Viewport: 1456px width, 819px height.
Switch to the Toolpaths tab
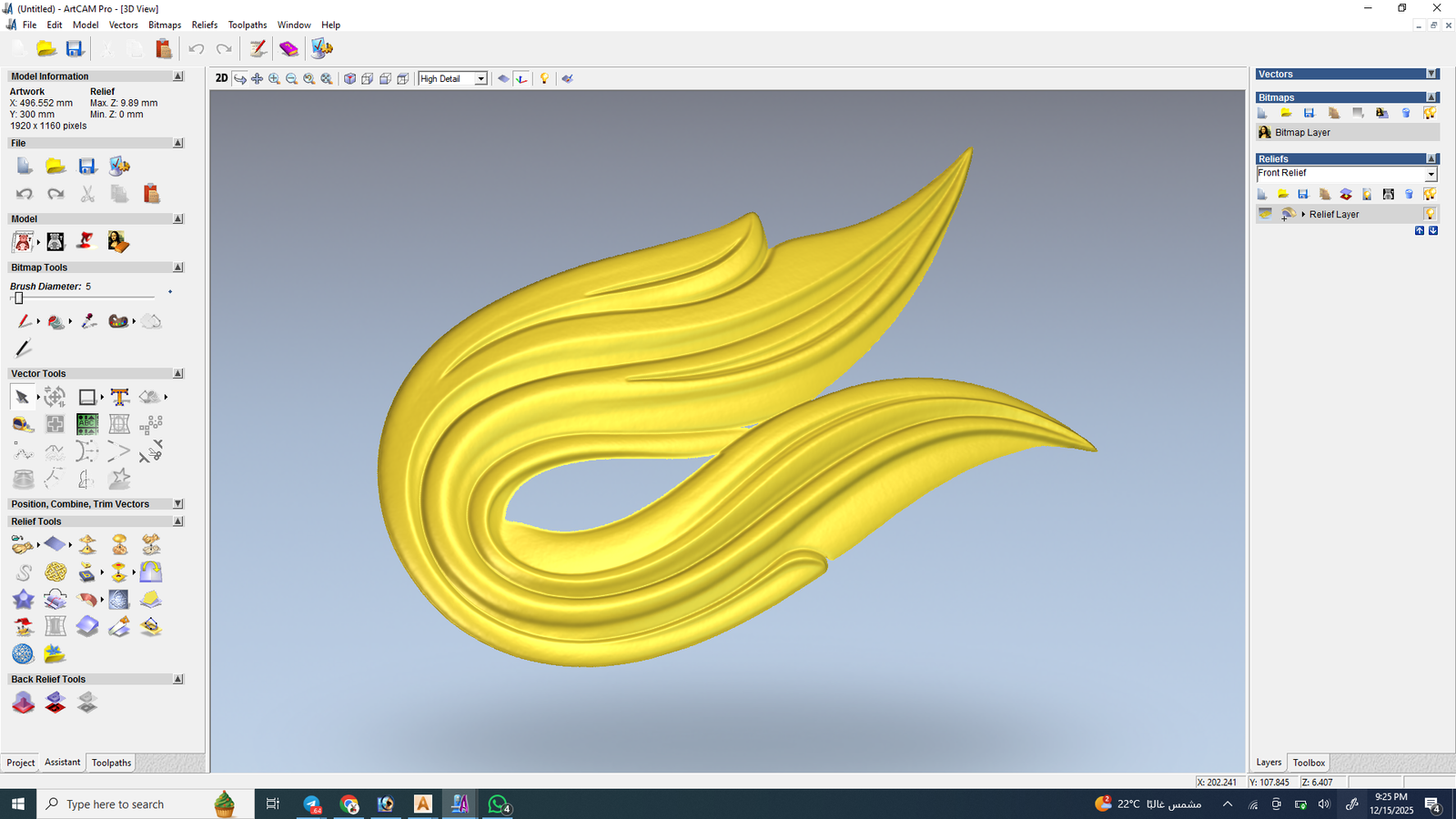click(111, 763)
